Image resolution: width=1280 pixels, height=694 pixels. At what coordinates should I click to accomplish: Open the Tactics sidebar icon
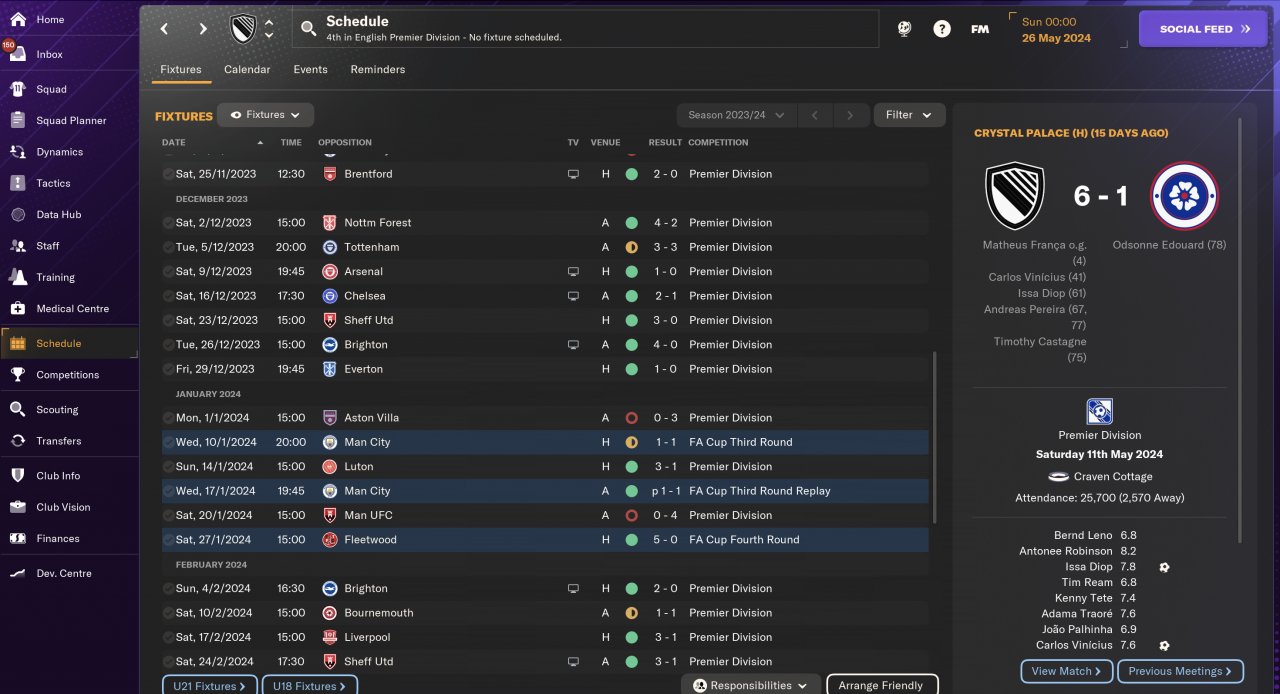click(18, 183)
